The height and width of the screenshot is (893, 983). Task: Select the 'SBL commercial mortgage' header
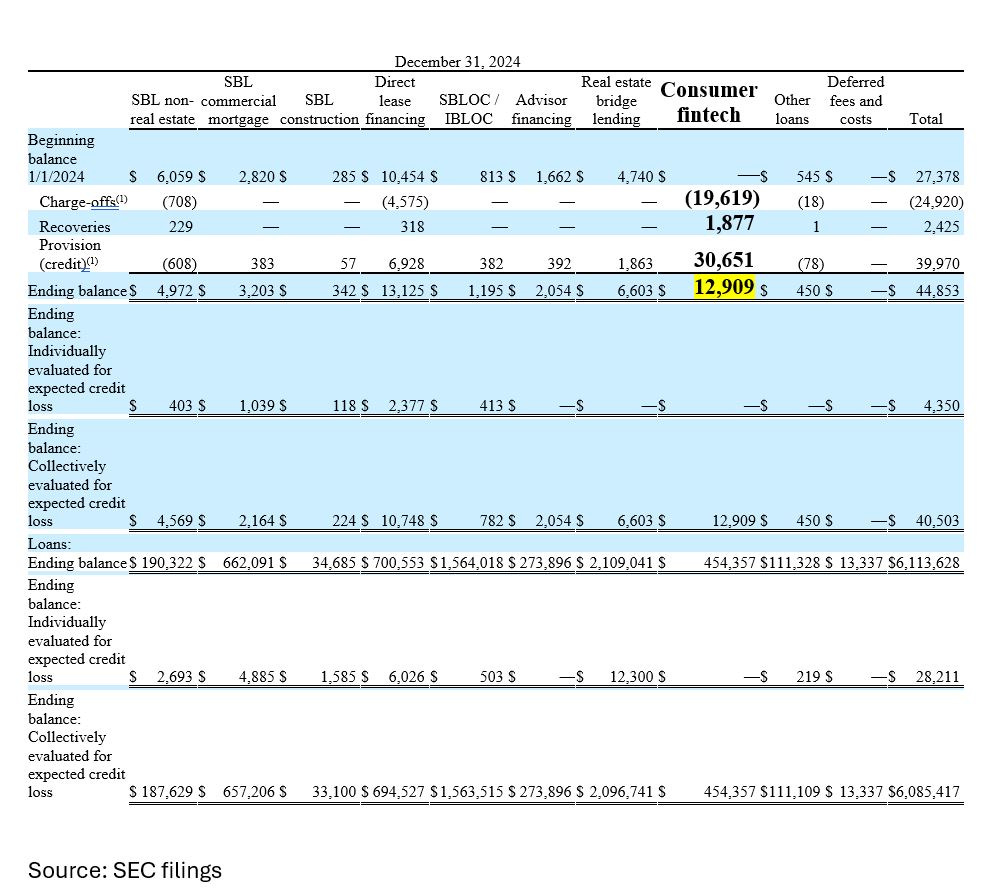point(238,100)
